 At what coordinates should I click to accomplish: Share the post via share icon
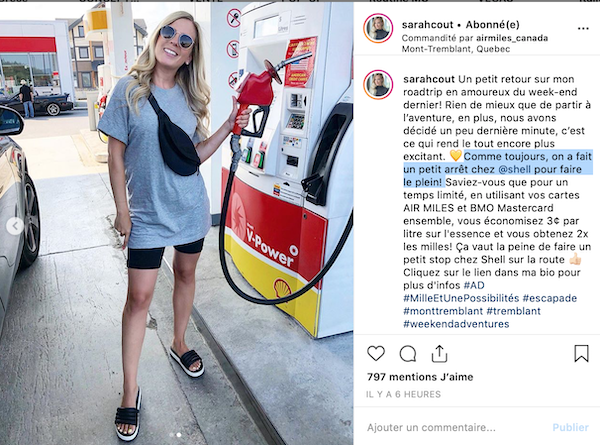(439, 354)
